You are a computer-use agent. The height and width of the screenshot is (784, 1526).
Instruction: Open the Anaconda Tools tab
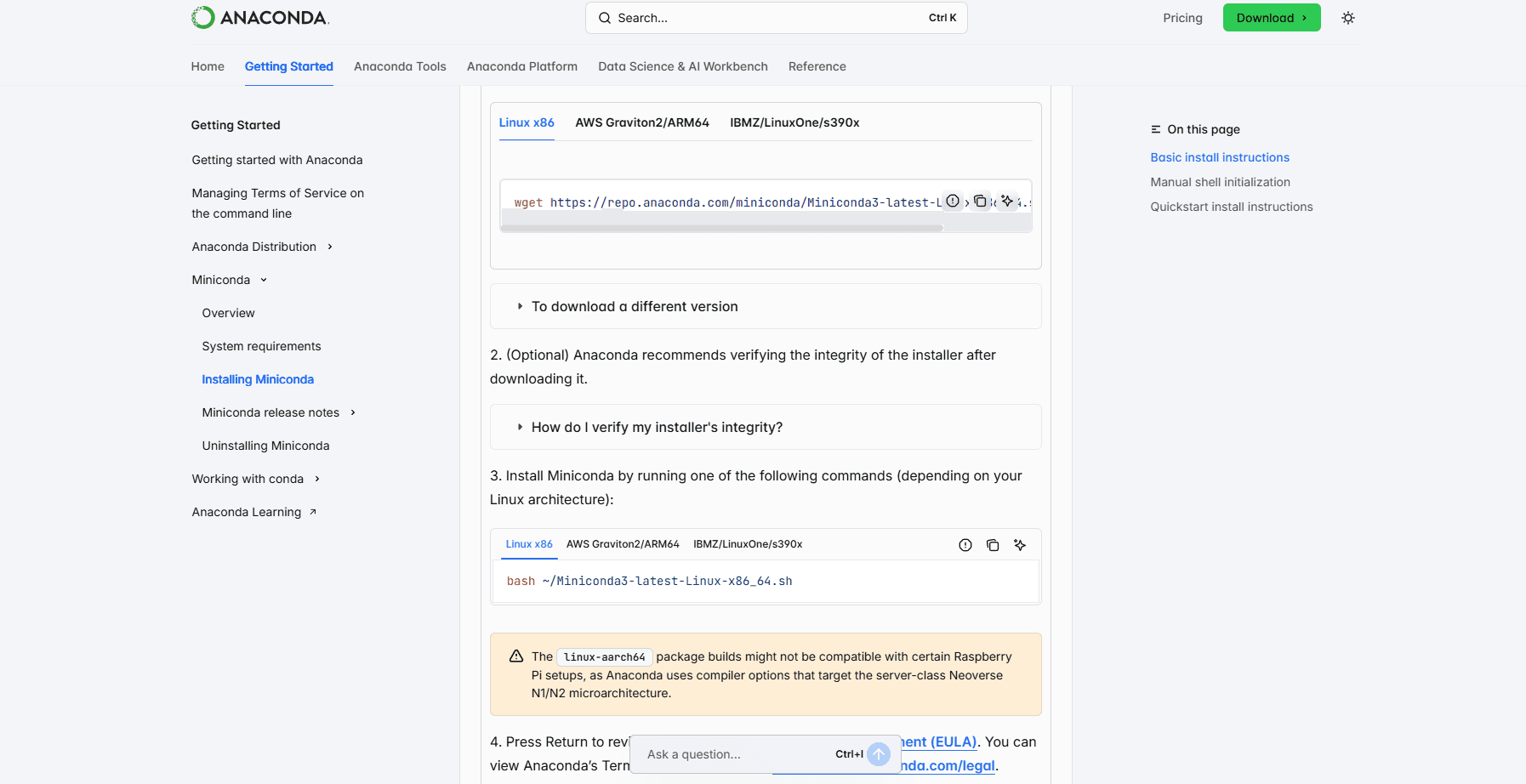point(400,66)
